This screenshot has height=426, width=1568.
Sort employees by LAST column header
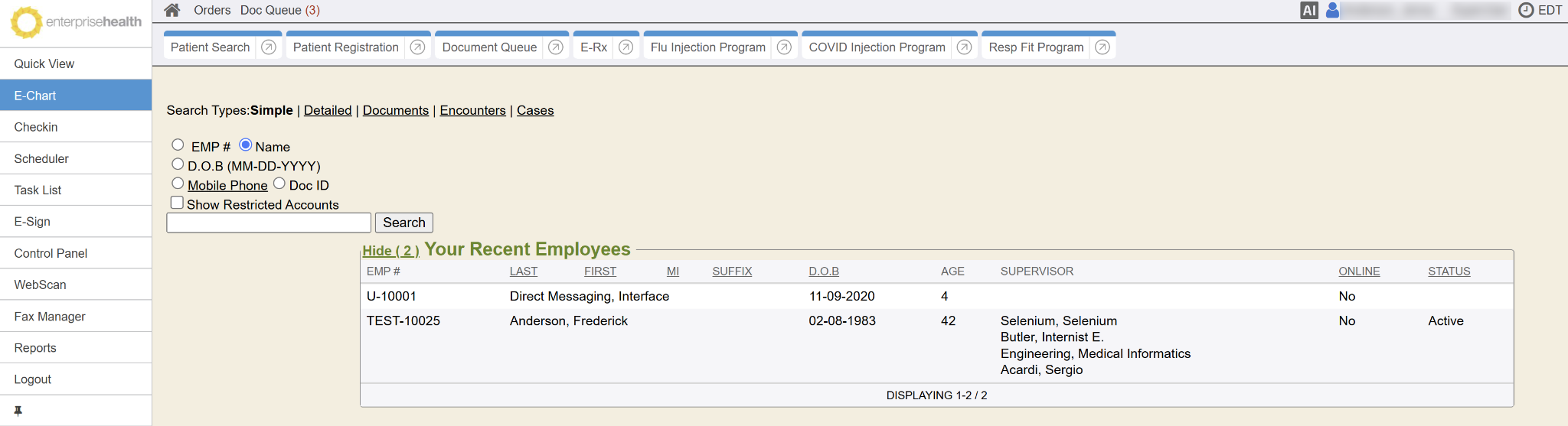(x=523, y=272)
